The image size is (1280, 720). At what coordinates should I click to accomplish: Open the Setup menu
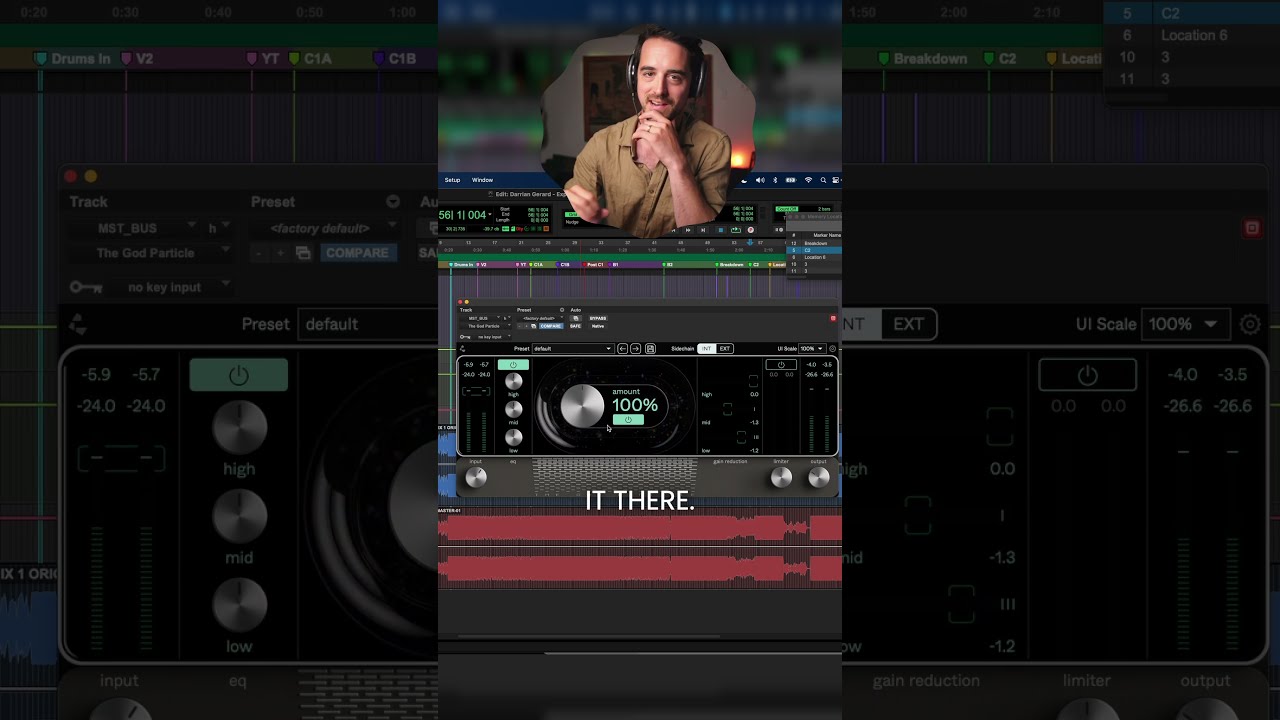pos(452,180)
